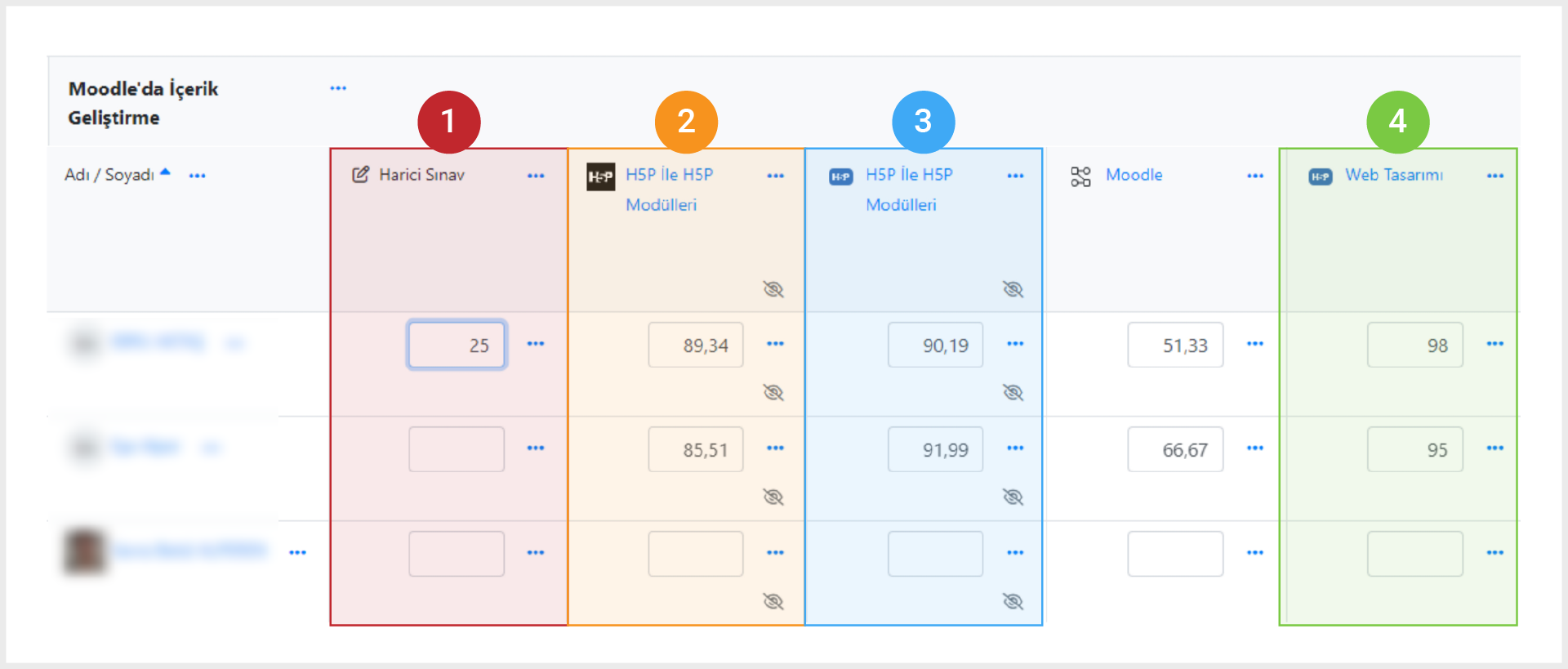
Task: Click the avatar in the last student row
Action: coord(84,551)
